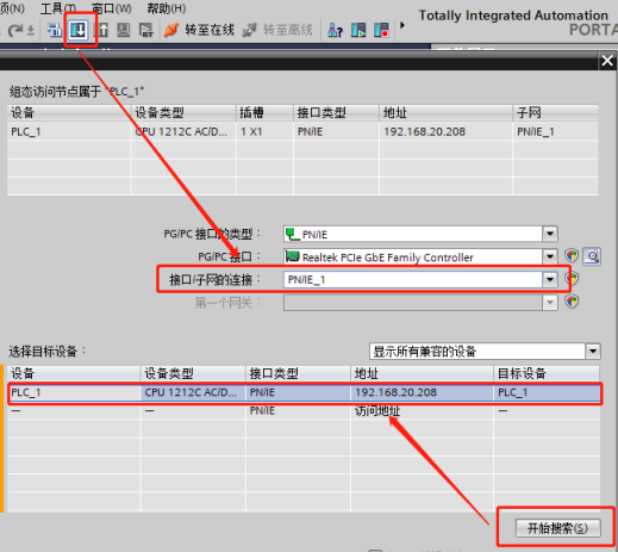The height and width of the screenshot is (552, 618).
Task: Click the magnifier configure interface icon
Action: click(x=592, y=256)
